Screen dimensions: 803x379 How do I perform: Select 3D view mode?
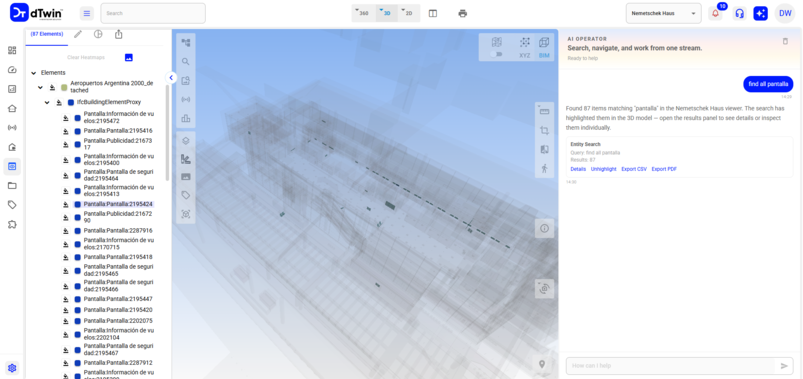point(387,13)
